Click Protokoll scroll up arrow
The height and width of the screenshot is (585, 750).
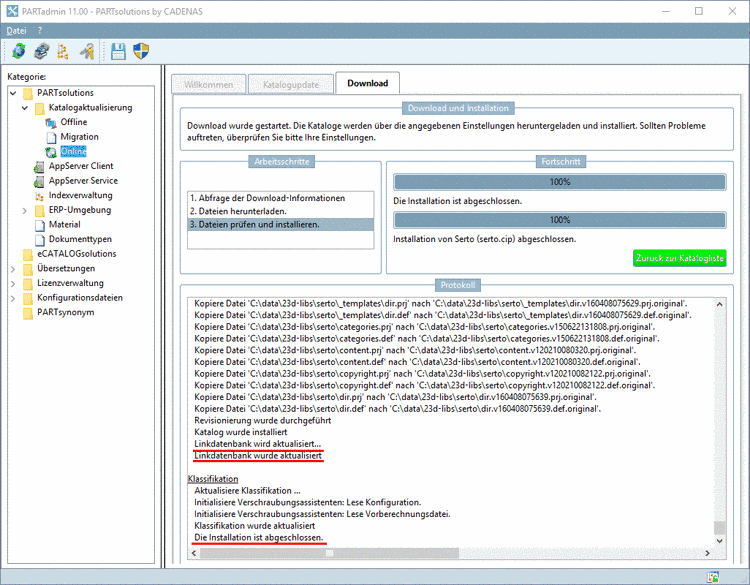click(719, 304)
